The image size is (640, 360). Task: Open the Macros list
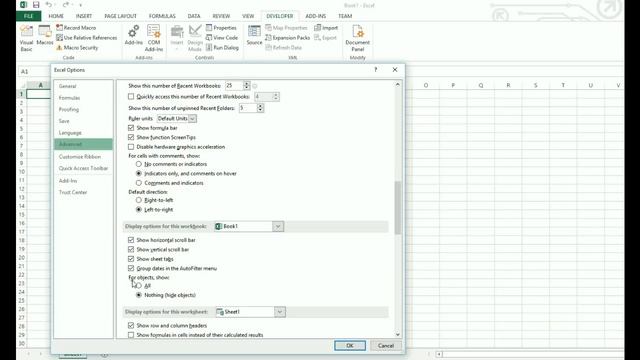44,36
